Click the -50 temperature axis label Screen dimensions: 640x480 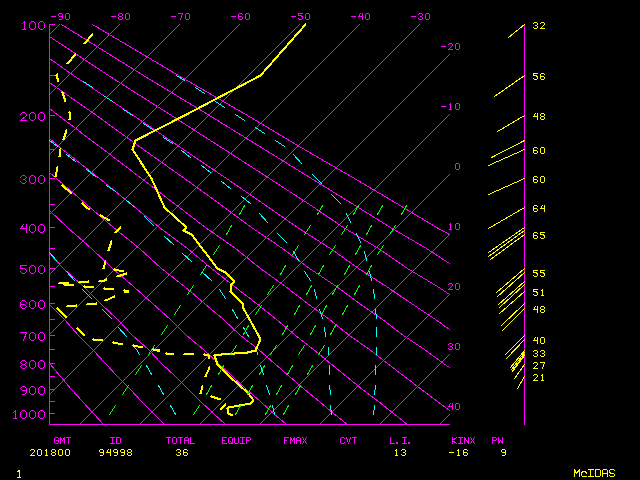click(x=300, y=16)
